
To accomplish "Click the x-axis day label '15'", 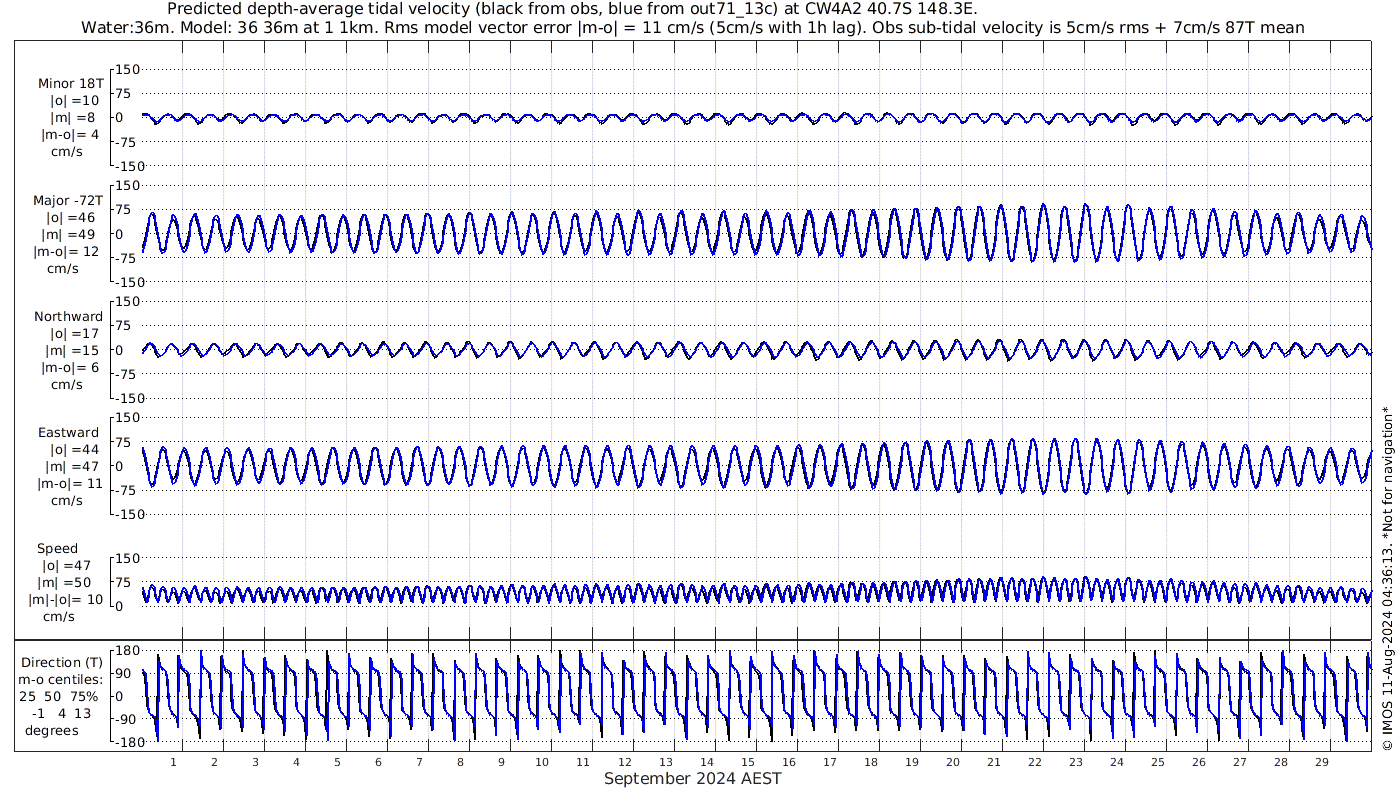I will 747,762.
